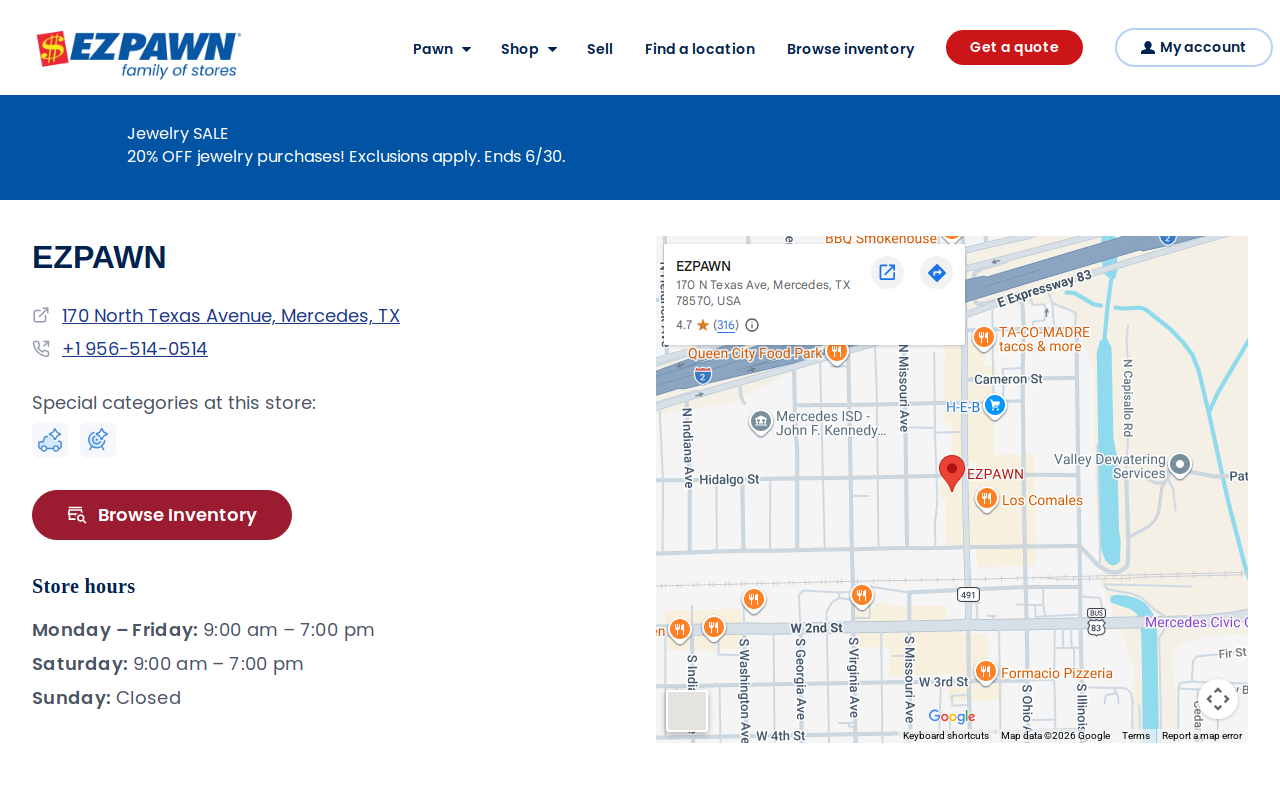The width and height of the screenshot is (1280, 800).
Task: Click the red EZPAWN map pin
Action: 952,472
